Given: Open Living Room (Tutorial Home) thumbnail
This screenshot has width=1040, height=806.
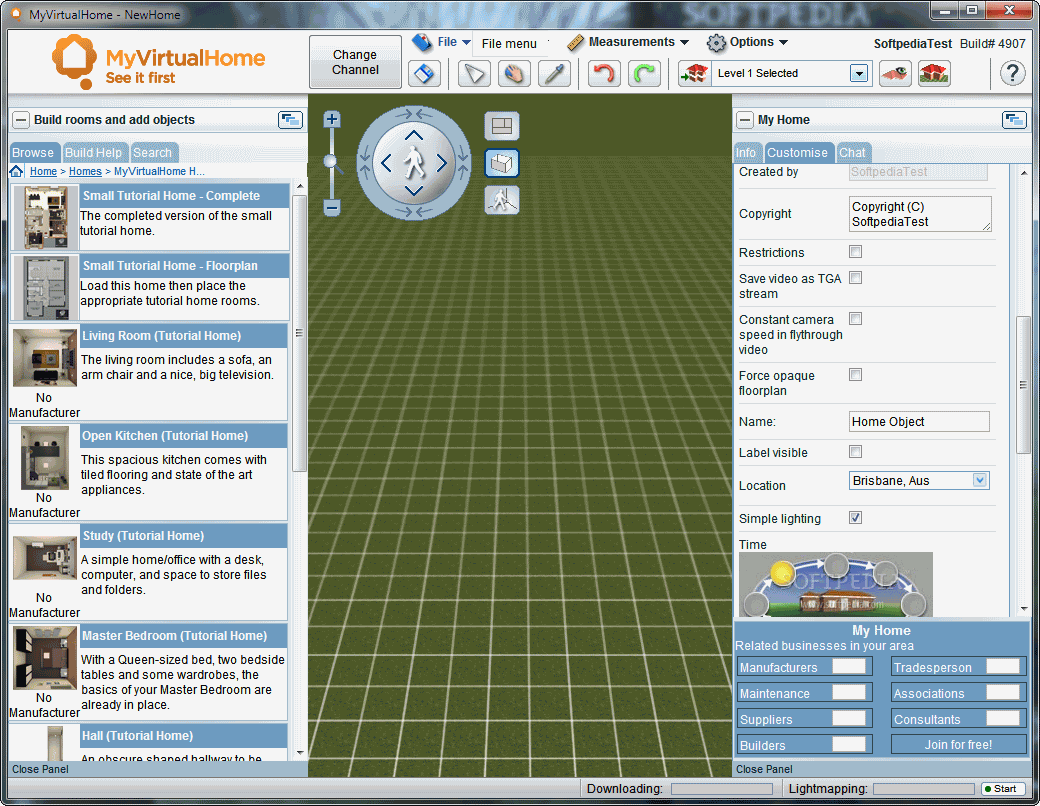Looking at the screenshot, I should click(44, 358).
